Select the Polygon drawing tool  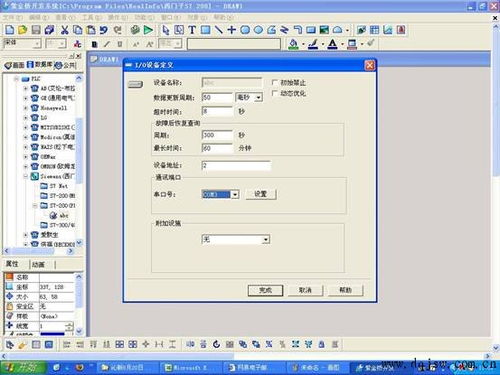click(272, 30)
